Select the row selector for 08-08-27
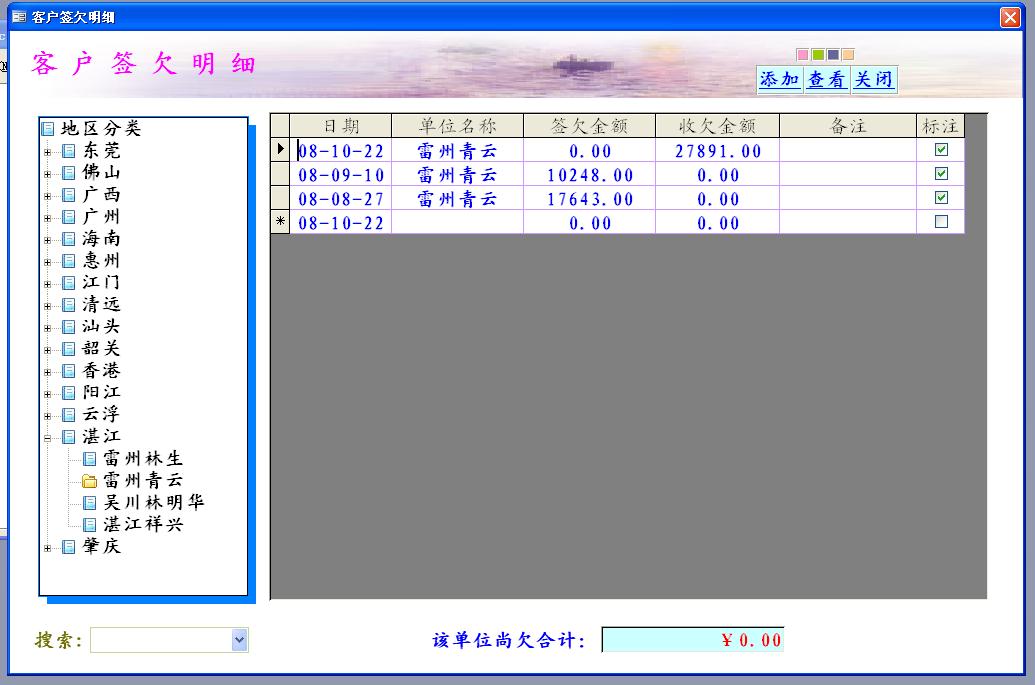Image resolution: width=1035 pixels, height=685 pixels. (x=281, y=197)
